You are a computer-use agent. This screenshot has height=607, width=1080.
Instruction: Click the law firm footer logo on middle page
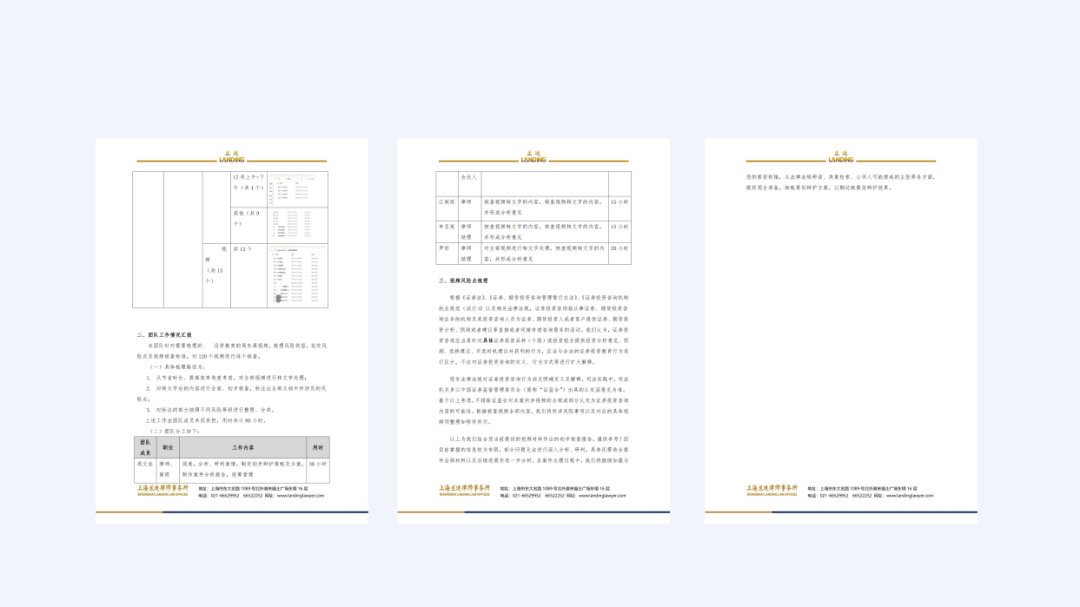point(463,490)
